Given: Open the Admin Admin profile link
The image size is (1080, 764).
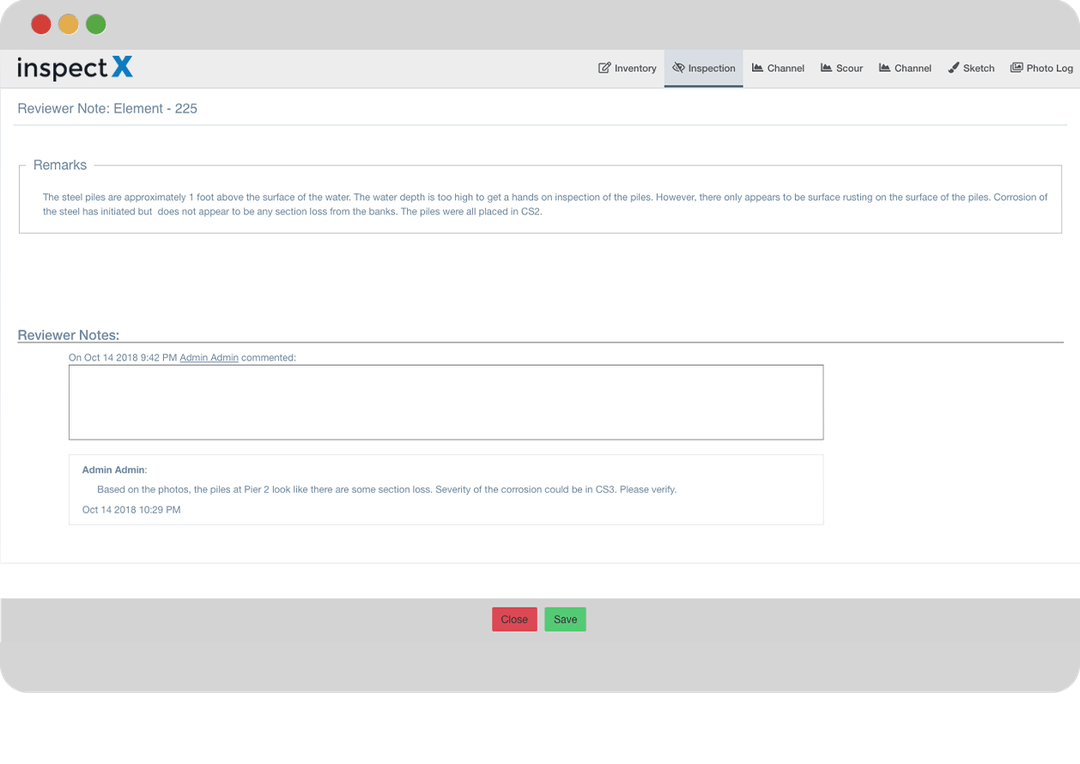Looking at the screenshot, I should point(209,357).
